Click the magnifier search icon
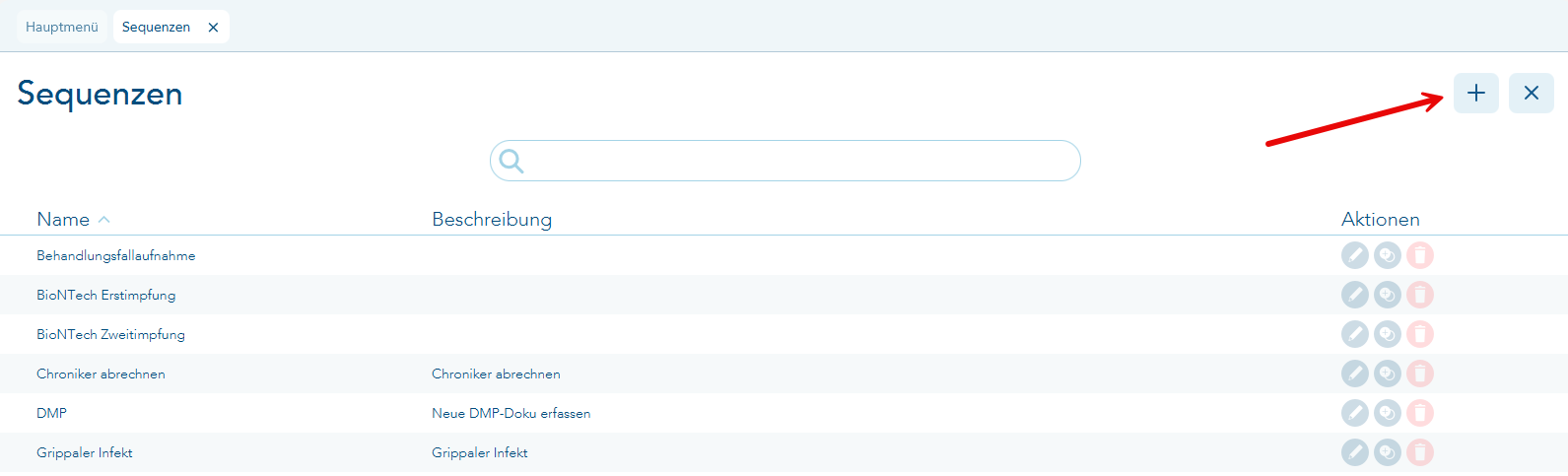 point(511,161)
